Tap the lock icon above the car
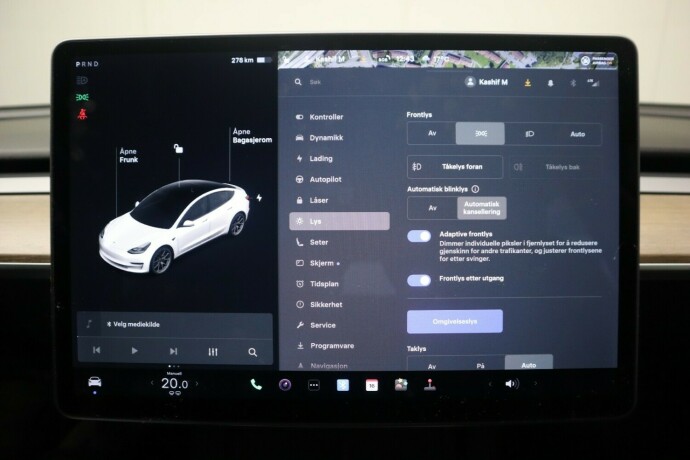 (x=178, y=148)
